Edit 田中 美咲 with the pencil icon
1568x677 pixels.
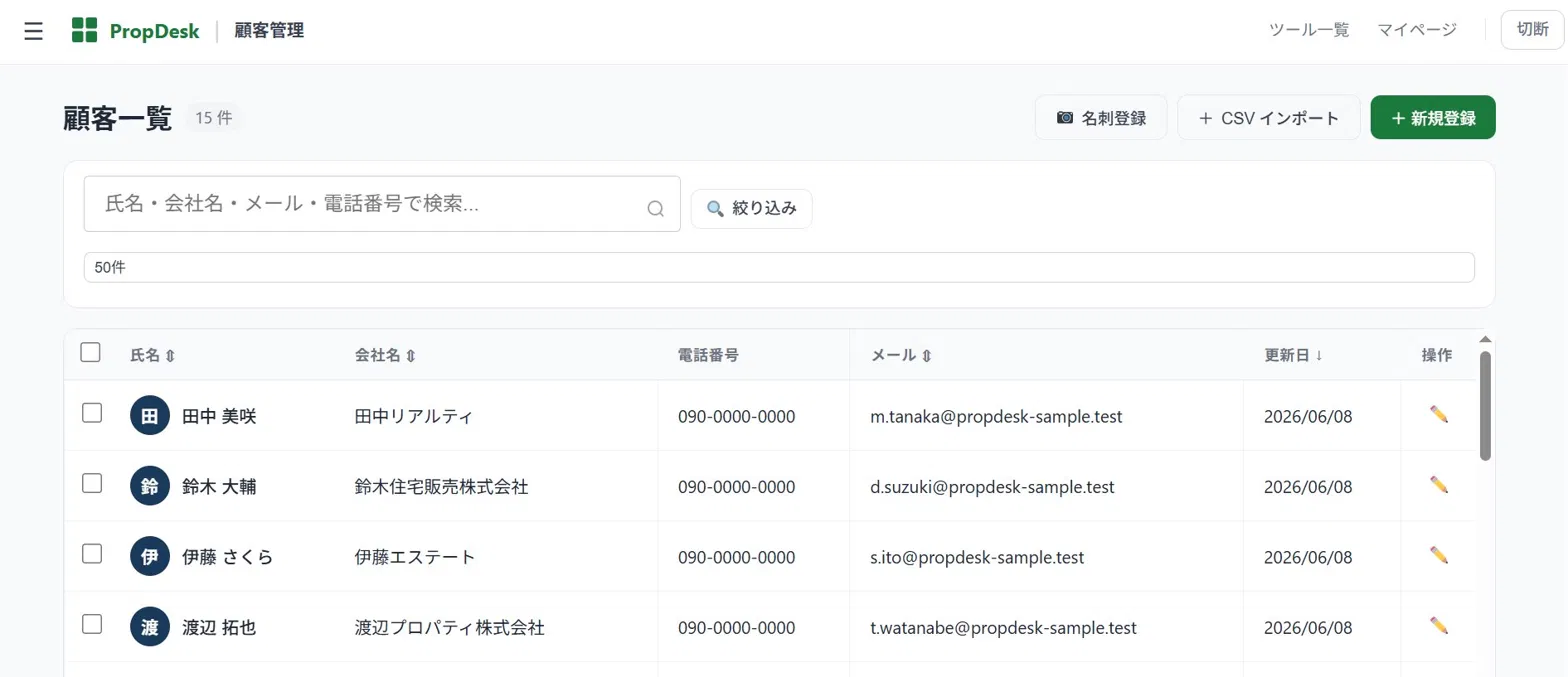tap(1439, 415)
